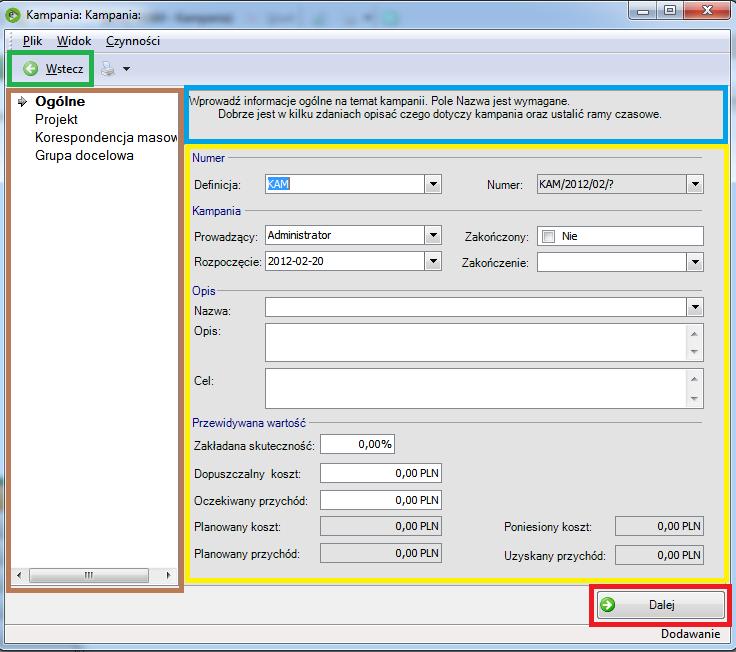Minimize the Kampania window

(x=643, y=11)
